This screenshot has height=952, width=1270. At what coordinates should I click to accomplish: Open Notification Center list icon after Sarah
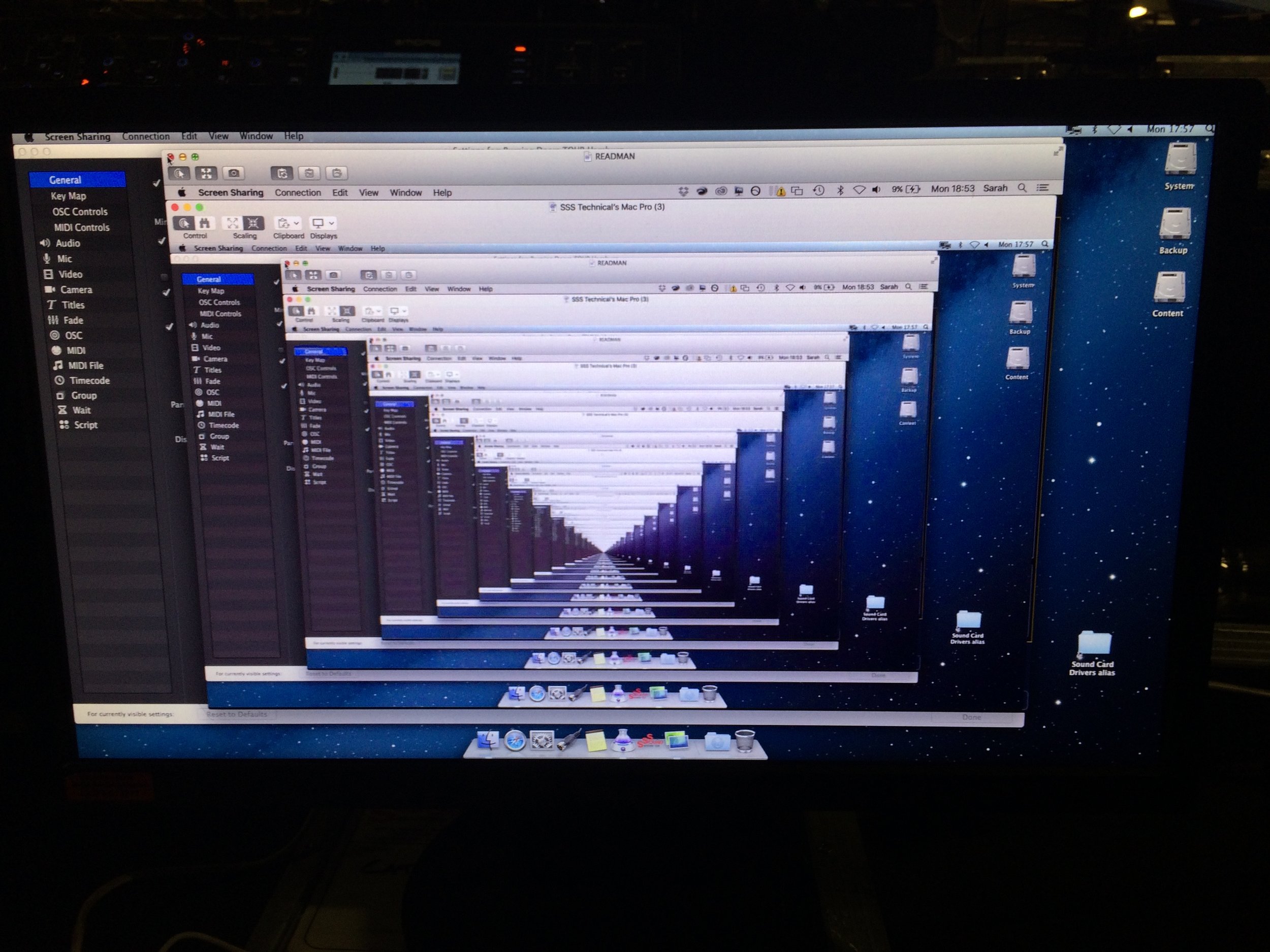coord(1042,187)
